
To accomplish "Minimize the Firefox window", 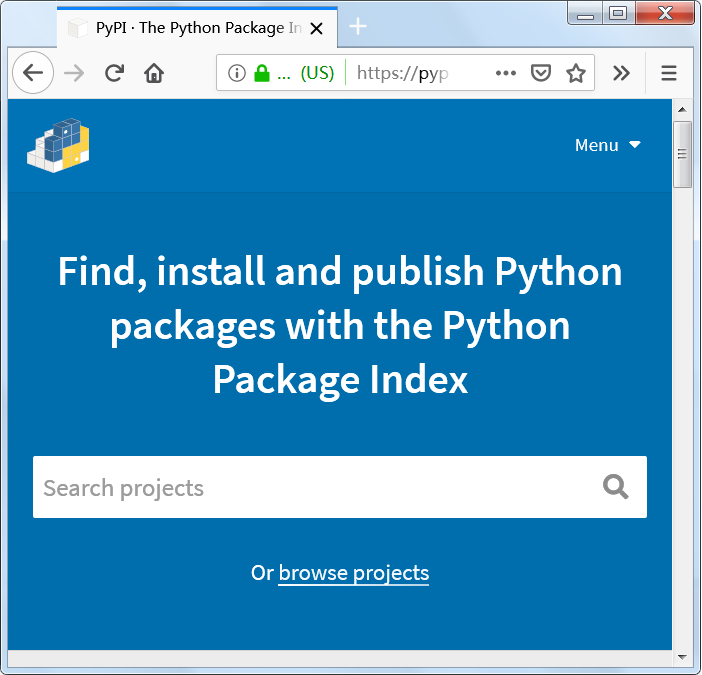I will (x=585, y=13).
